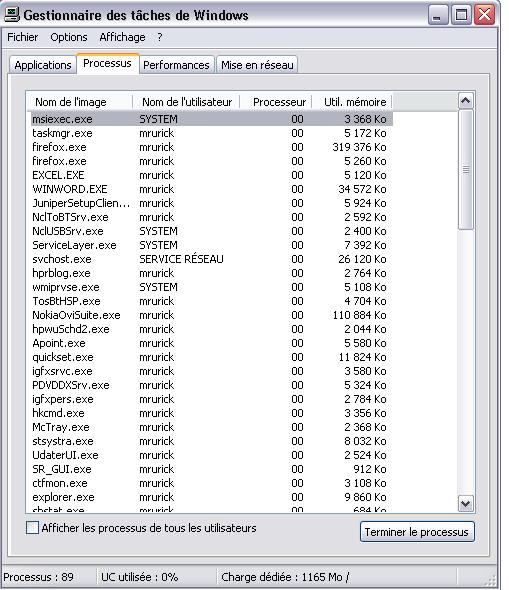
Task: Click the 34 572 Ko memory value
Action: tap(362, 189)
